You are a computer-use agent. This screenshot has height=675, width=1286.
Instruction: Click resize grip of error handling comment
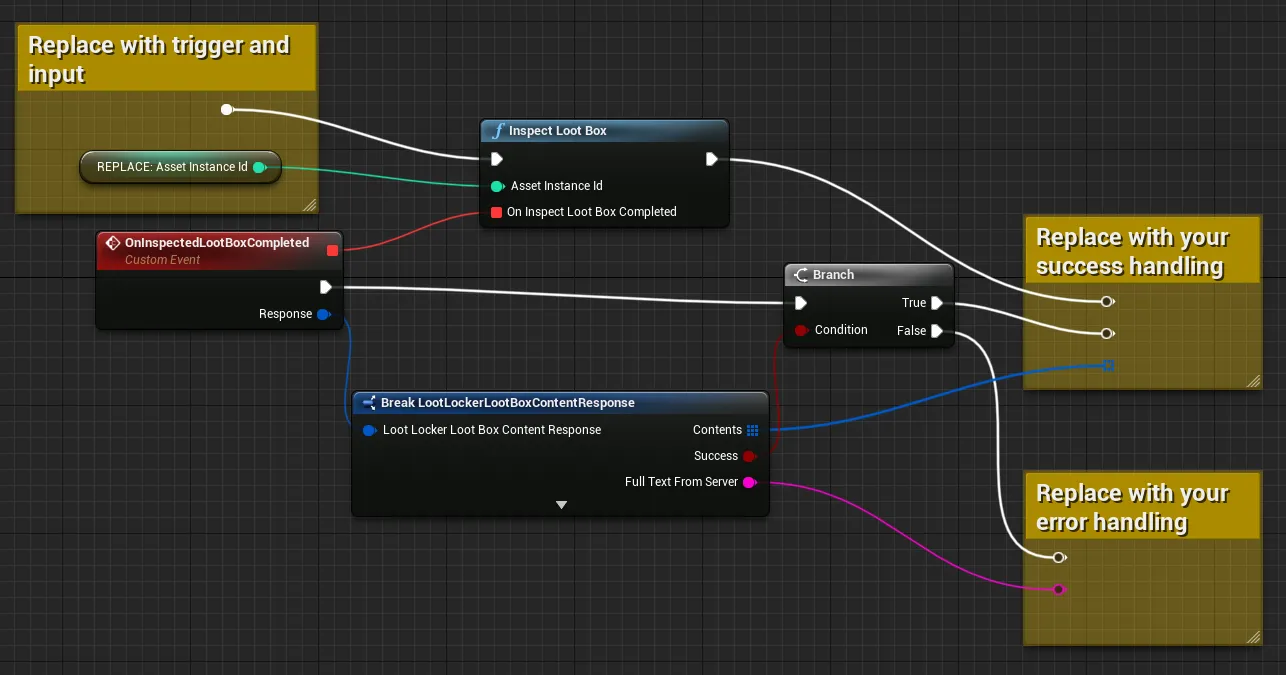click(1253, 636)
